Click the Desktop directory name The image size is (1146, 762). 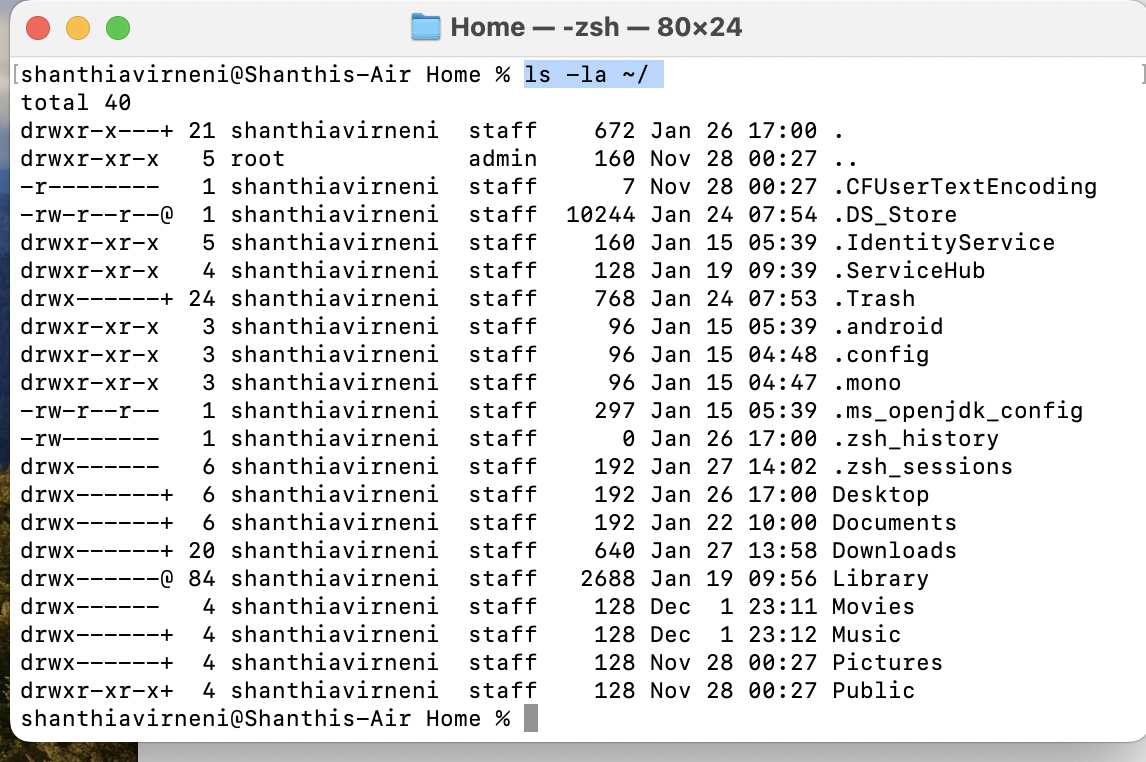pos(881,495)
